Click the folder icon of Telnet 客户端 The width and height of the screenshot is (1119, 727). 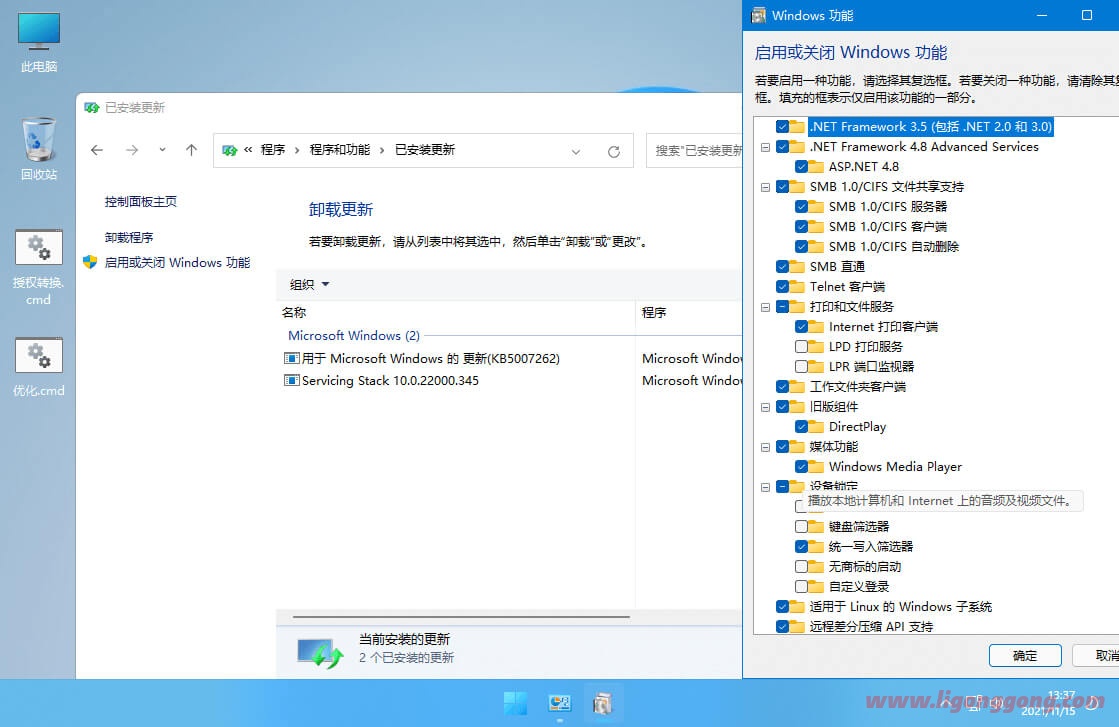click(796, 287)
